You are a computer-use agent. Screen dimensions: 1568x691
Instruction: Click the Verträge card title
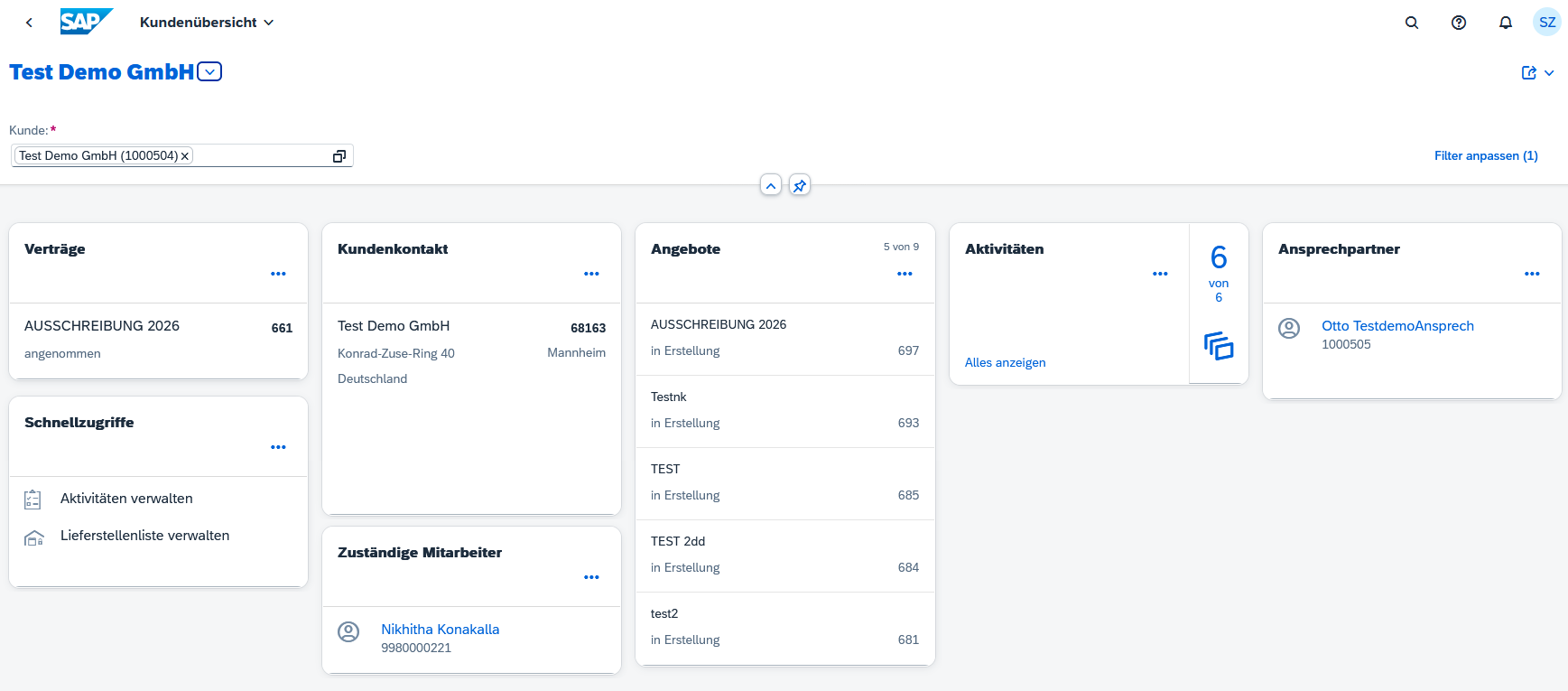(55, 249)
